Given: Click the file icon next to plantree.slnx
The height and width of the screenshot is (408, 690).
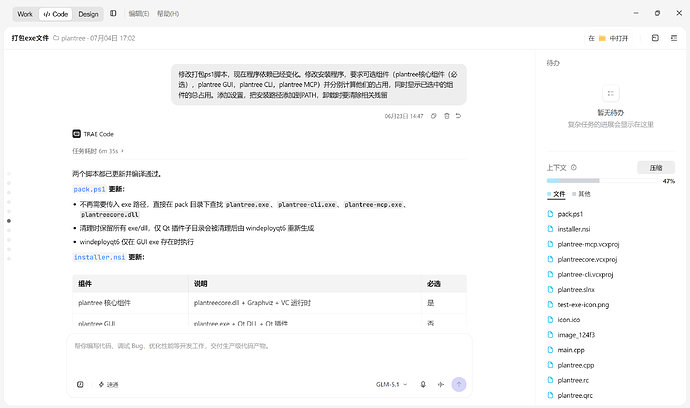Looking at the screenshot, I should tap(550, 290).
